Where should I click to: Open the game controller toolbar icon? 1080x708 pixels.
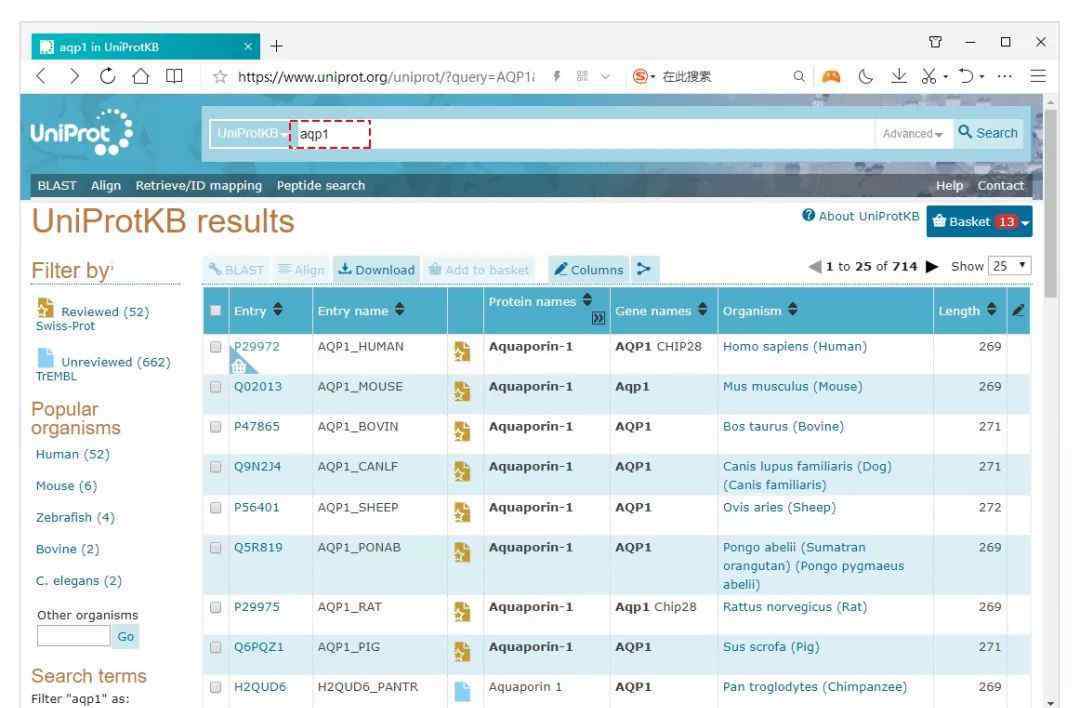click(x=831, y=76)
